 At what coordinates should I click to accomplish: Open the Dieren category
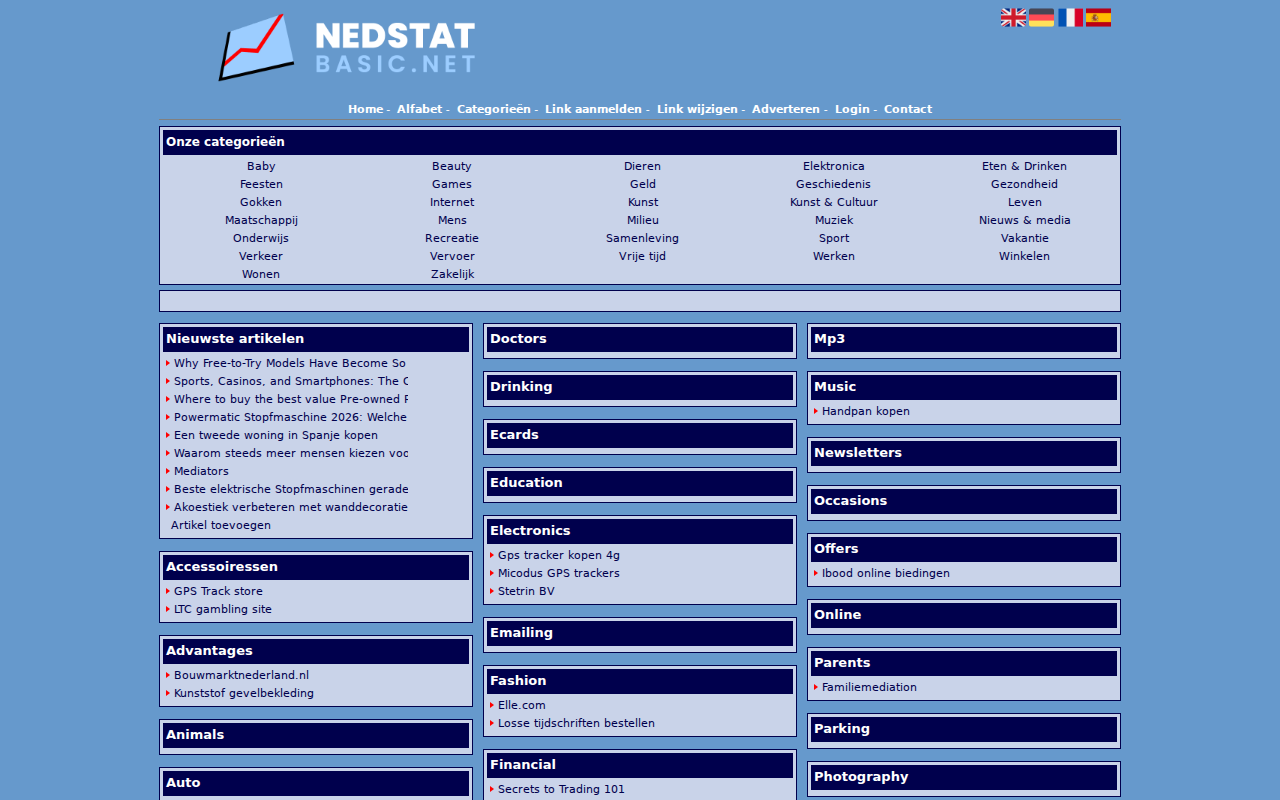click(643, 166)
